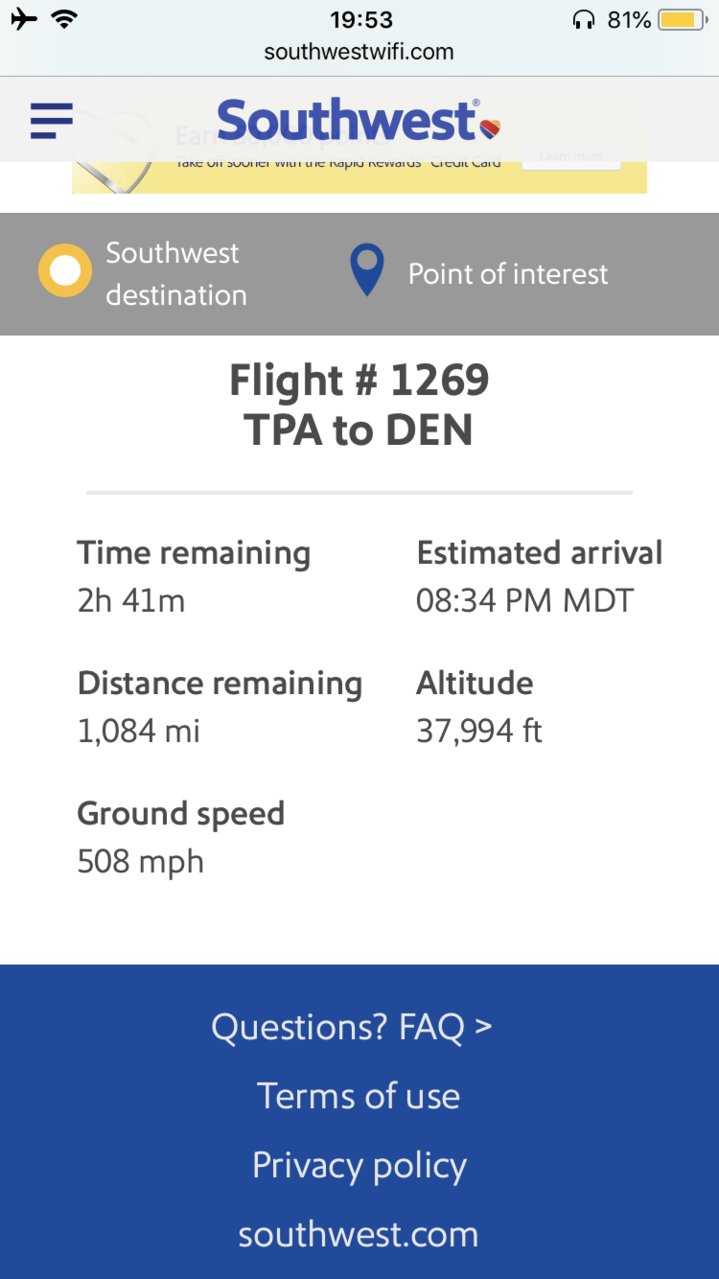Tap the airplane mode status icon

click(x=24, y=19)
